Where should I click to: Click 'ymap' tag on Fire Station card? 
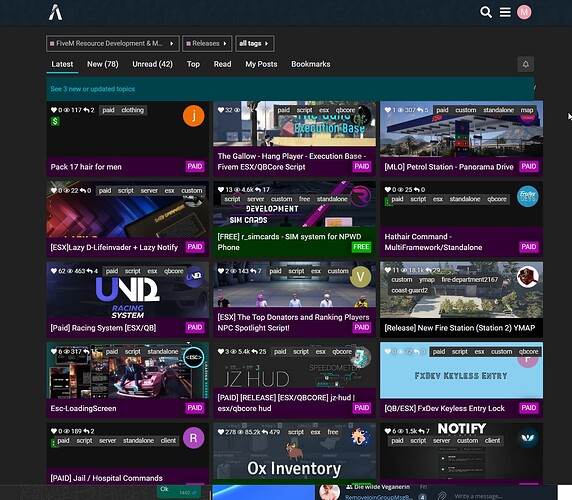click(x=427, y=280)
